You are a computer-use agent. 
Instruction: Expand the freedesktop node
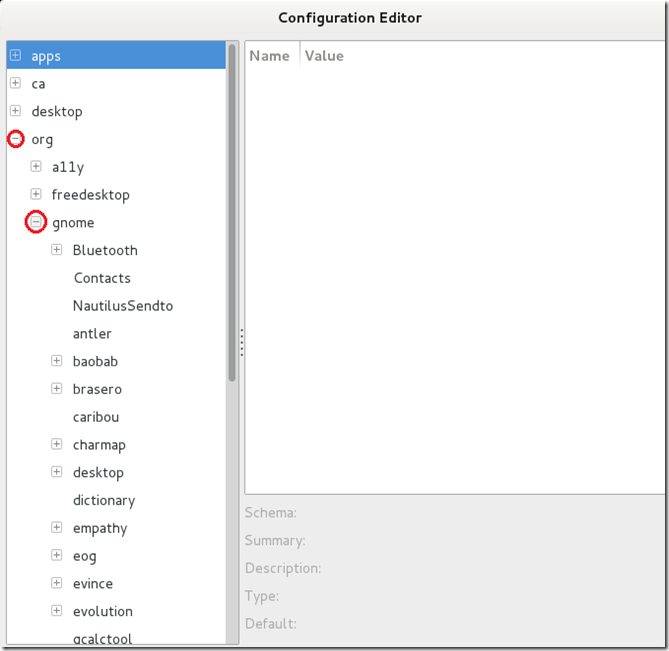(x=36, y=194)
